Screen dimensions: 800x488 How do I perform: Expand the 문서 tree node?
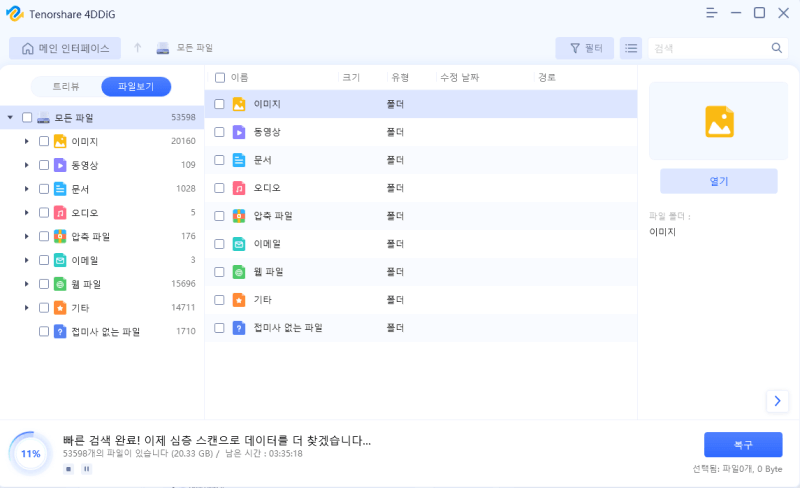(27, 189)
